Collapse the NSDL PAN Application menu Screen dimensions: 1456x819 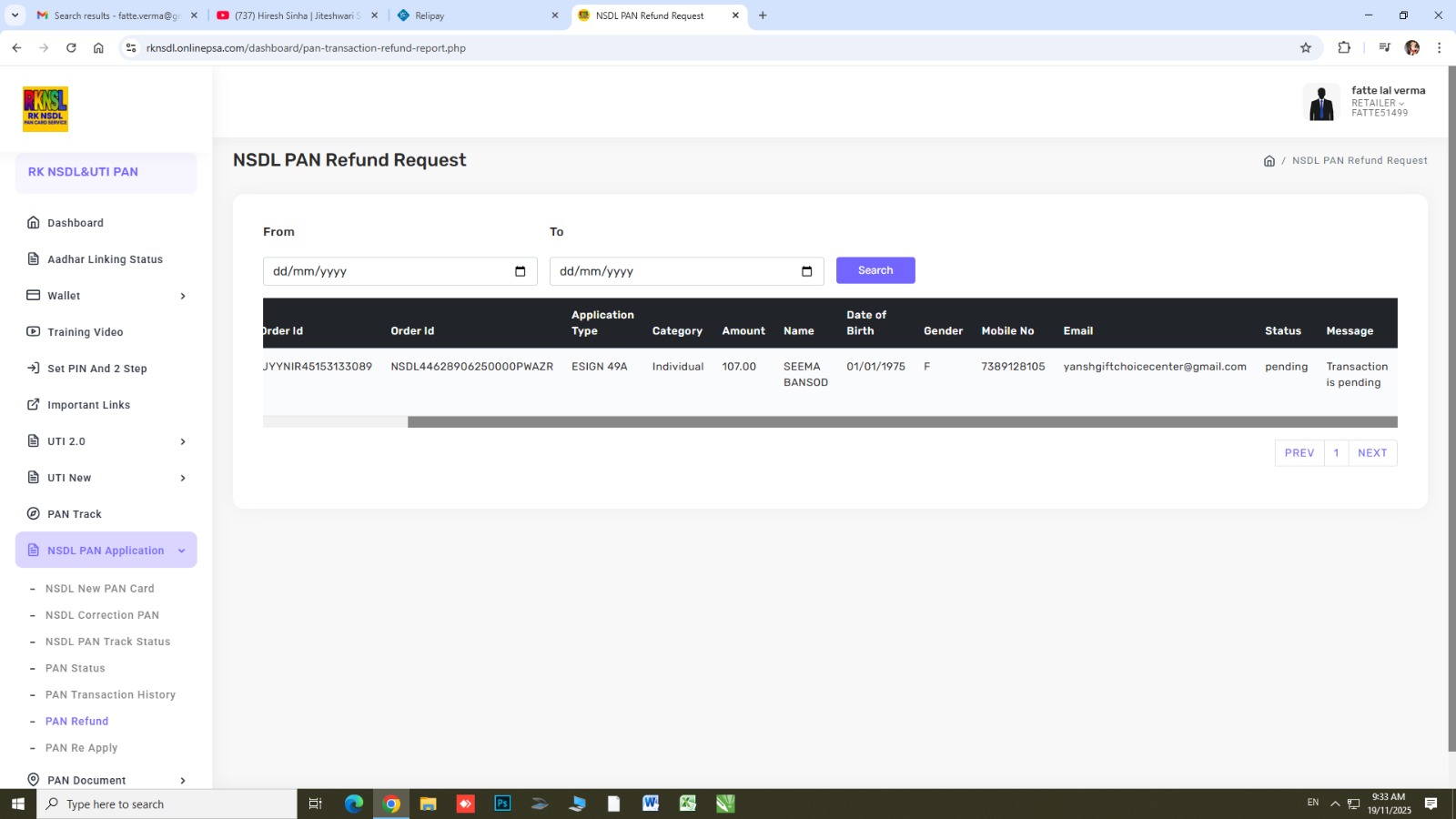point(181,551)
